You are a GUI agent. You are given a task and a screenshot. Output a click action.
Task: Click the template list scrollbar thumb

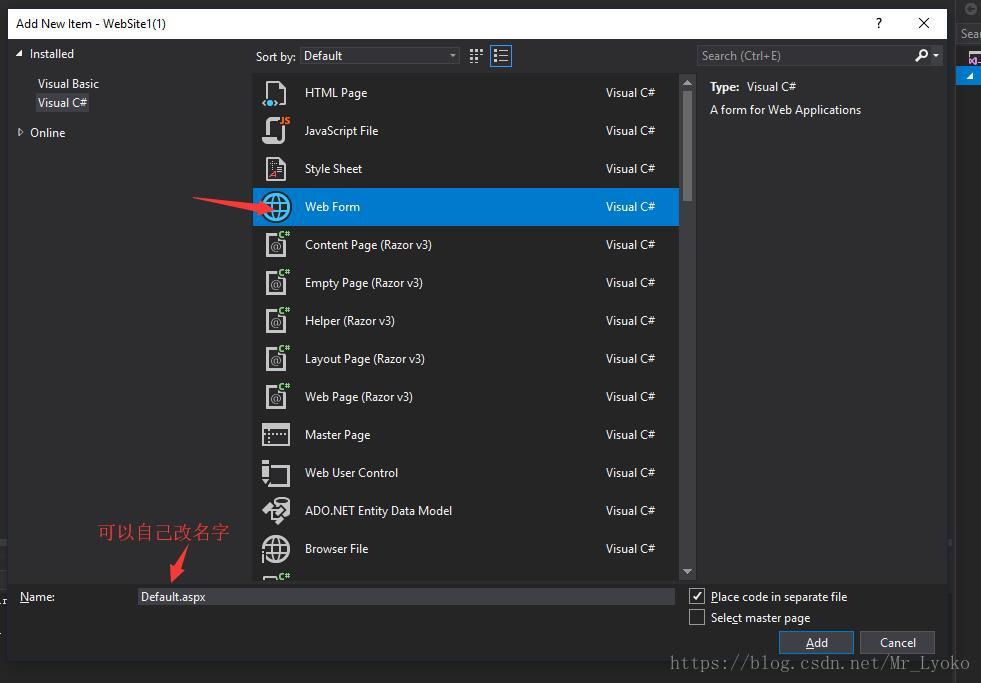[687, 146]
